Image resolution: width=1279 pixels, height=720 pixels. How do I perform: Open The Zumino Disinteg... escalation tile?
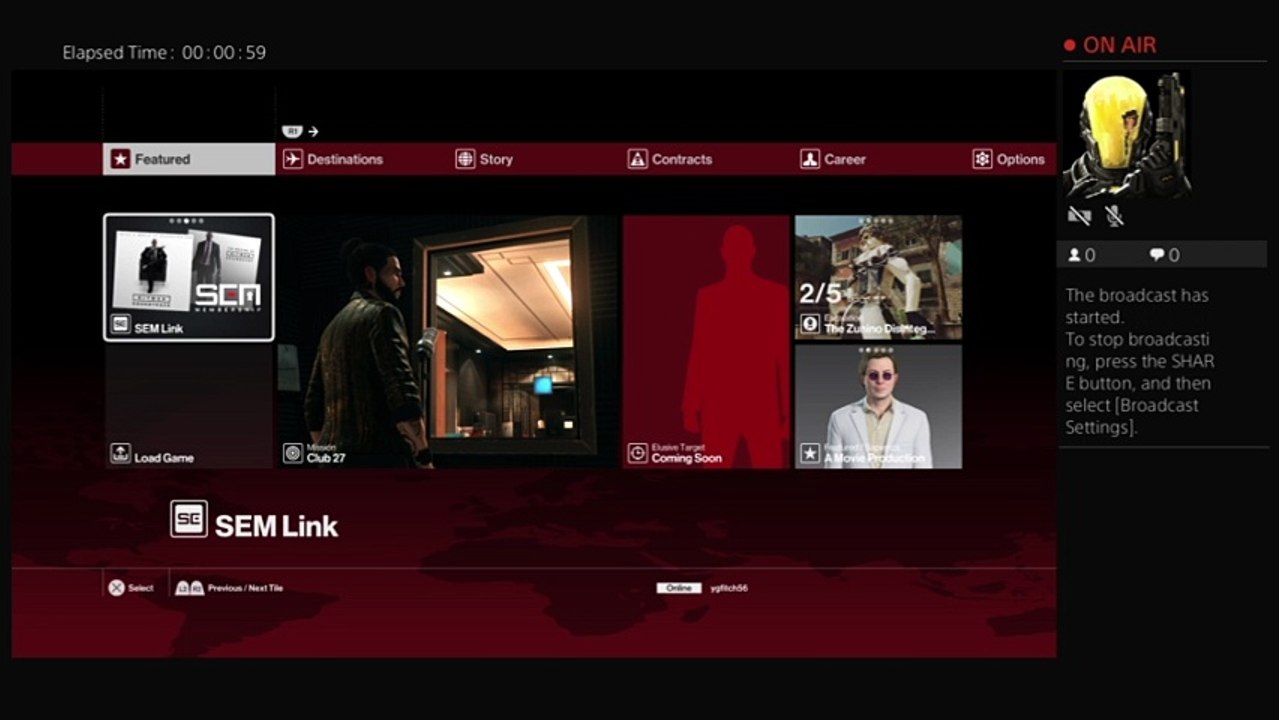[x=878, y=277]
